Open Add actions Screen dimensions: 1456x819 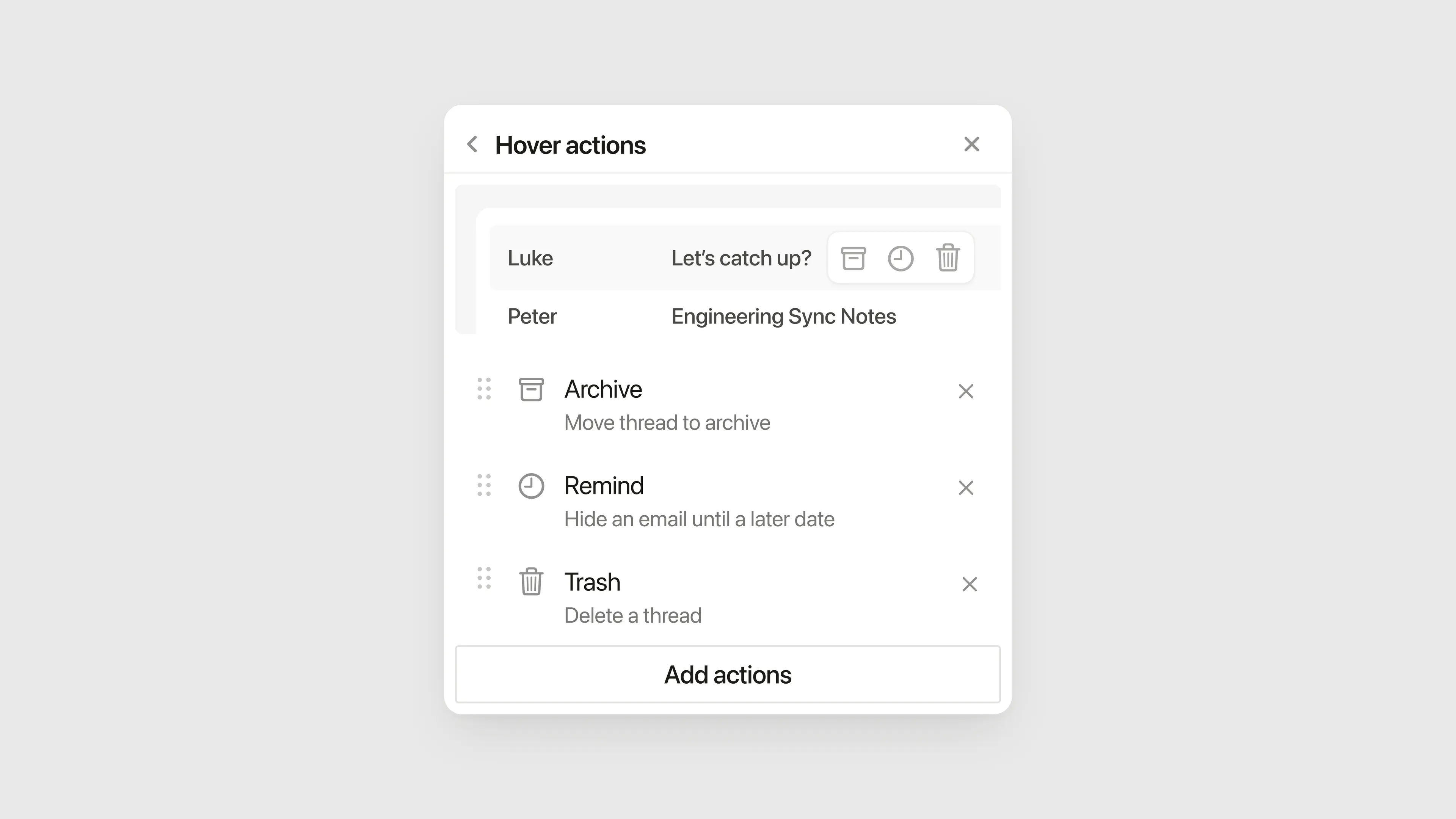tap(728, 674)
